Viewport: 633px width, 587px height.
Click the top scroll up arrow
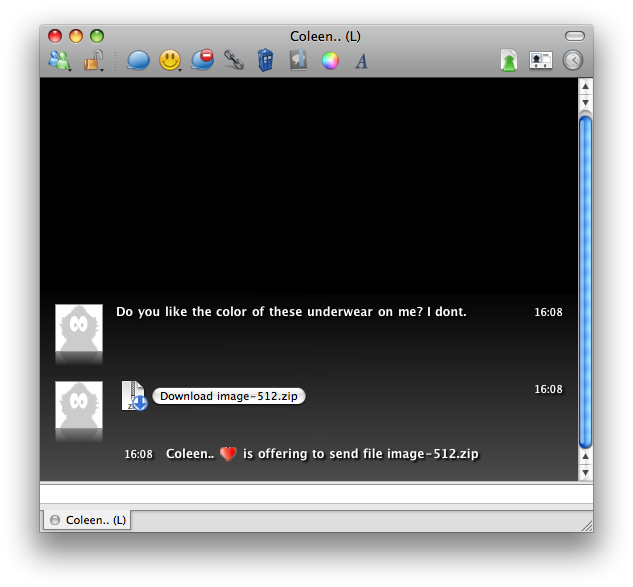[x=585, y=86]
